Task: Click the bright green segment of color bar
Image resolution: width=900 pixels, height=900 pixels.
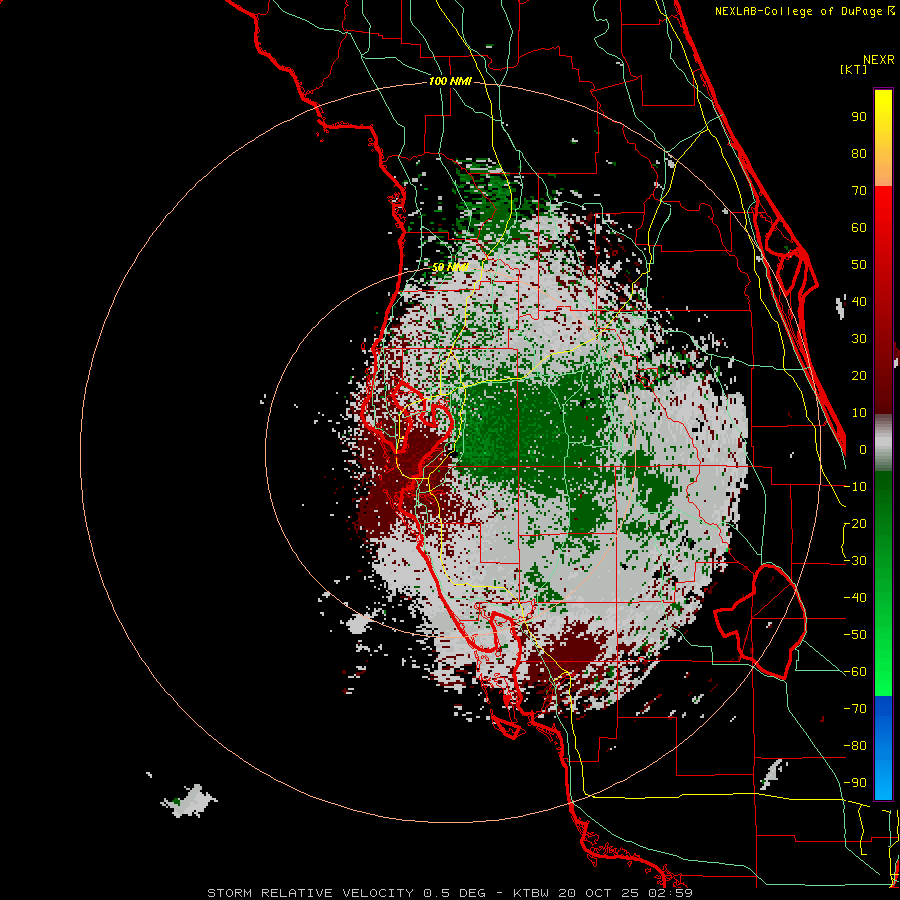Action: [x=883, y=660]
